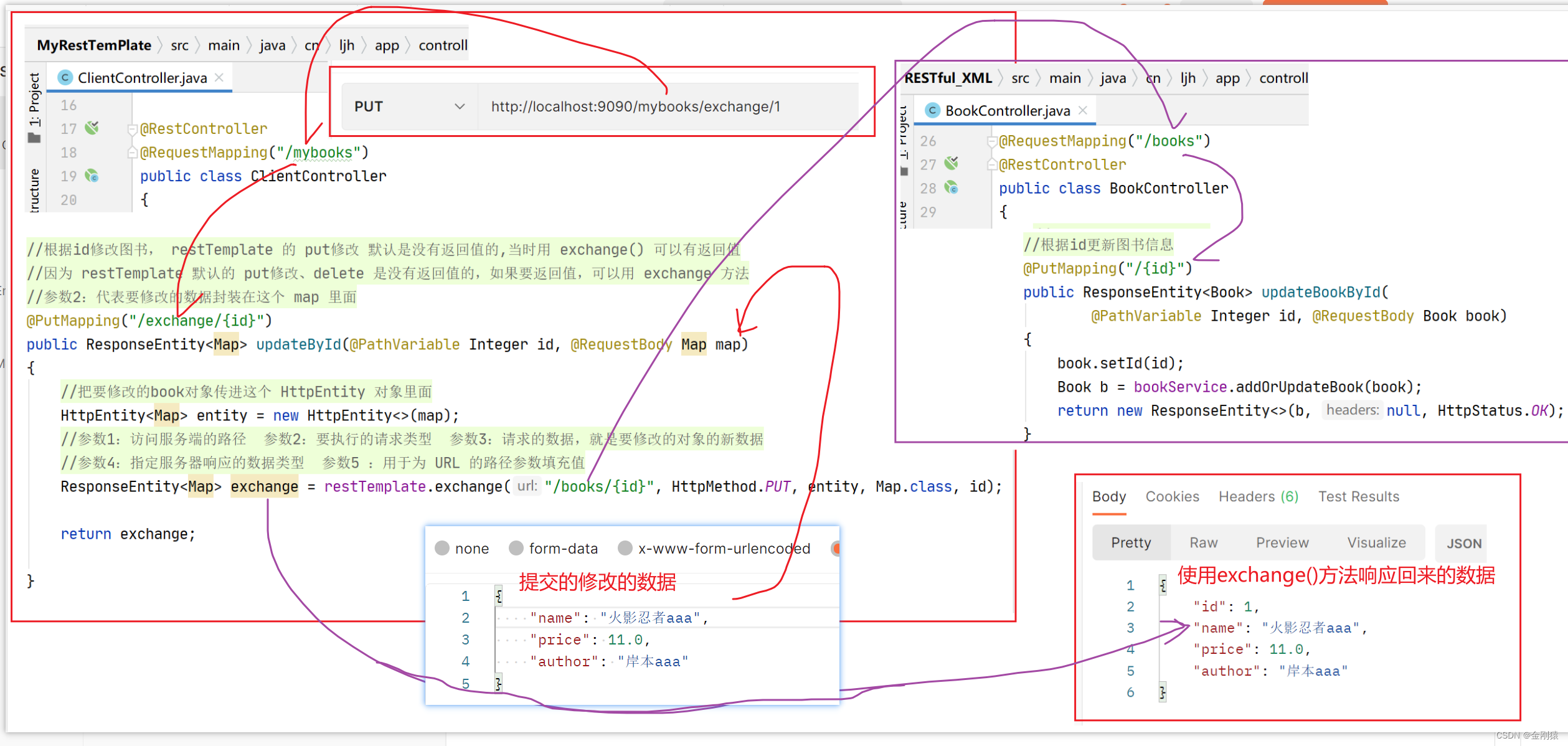Click the ClientController.java class file icon
This screenshot has width=1568, height=746.
point(65,78)
